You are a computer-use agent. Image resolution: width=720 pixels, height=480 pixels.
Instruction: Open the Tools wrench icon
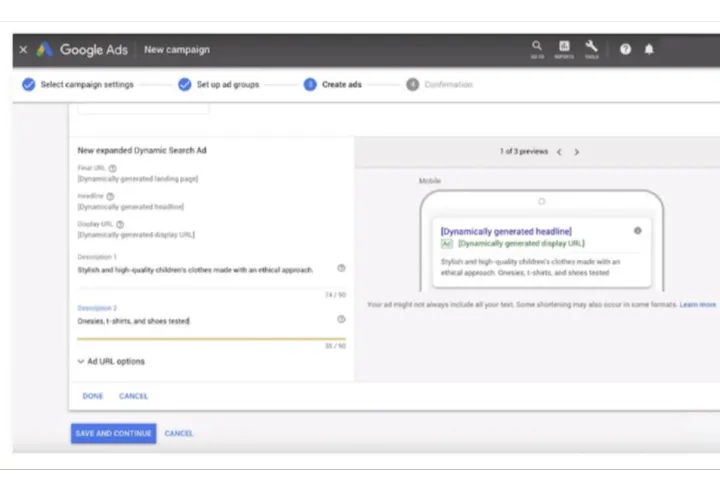pos(591,49)
